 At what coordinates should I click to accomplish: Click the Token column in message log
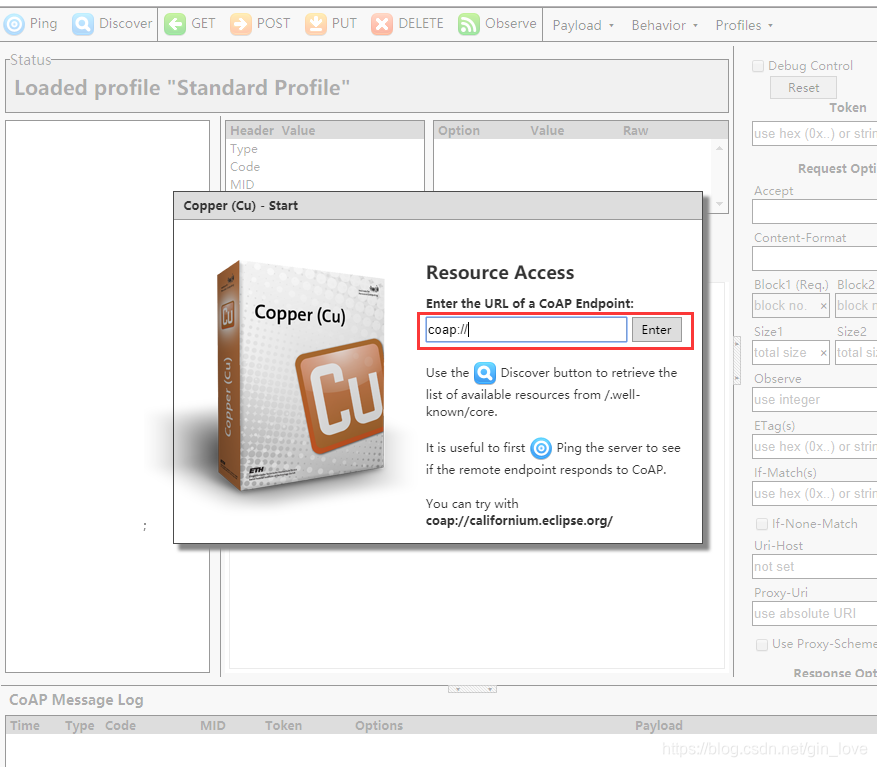pos(284,726)
